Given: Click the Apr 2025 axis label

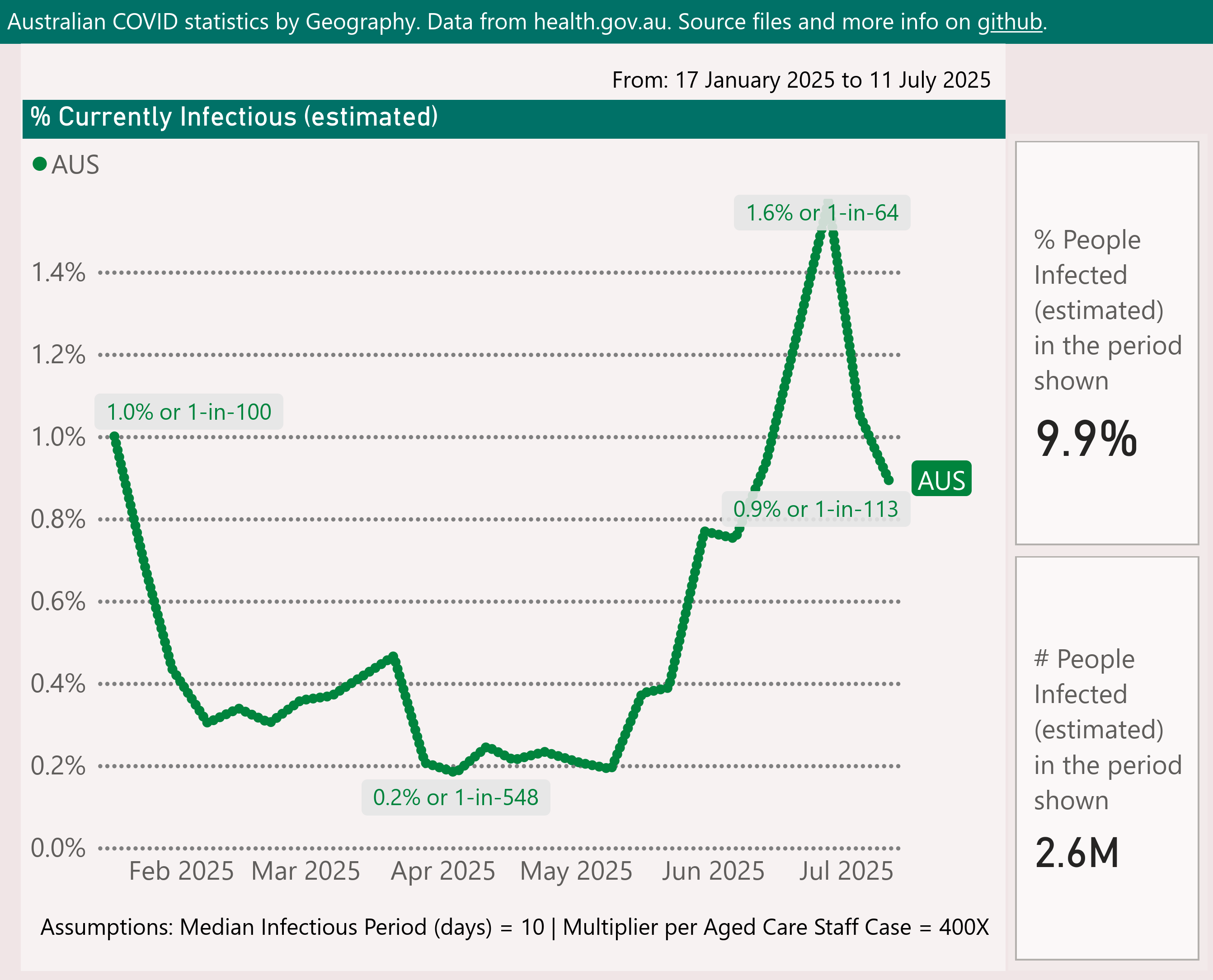Looking at the screenshot, I should pos(443,871).
